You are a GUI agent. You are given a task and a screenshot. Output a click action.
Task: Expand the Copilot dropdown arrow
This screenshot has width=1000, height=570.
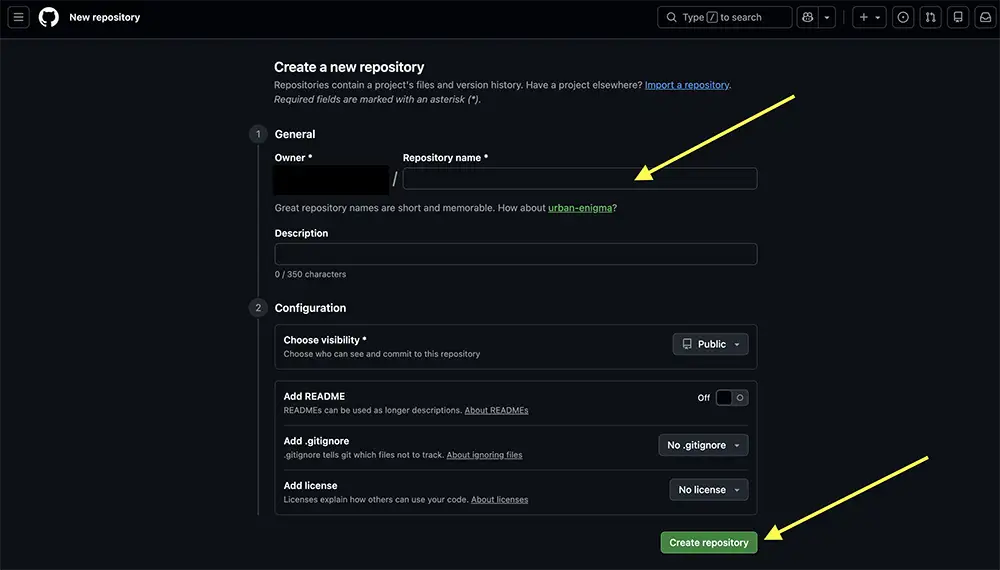click(827, 17)
